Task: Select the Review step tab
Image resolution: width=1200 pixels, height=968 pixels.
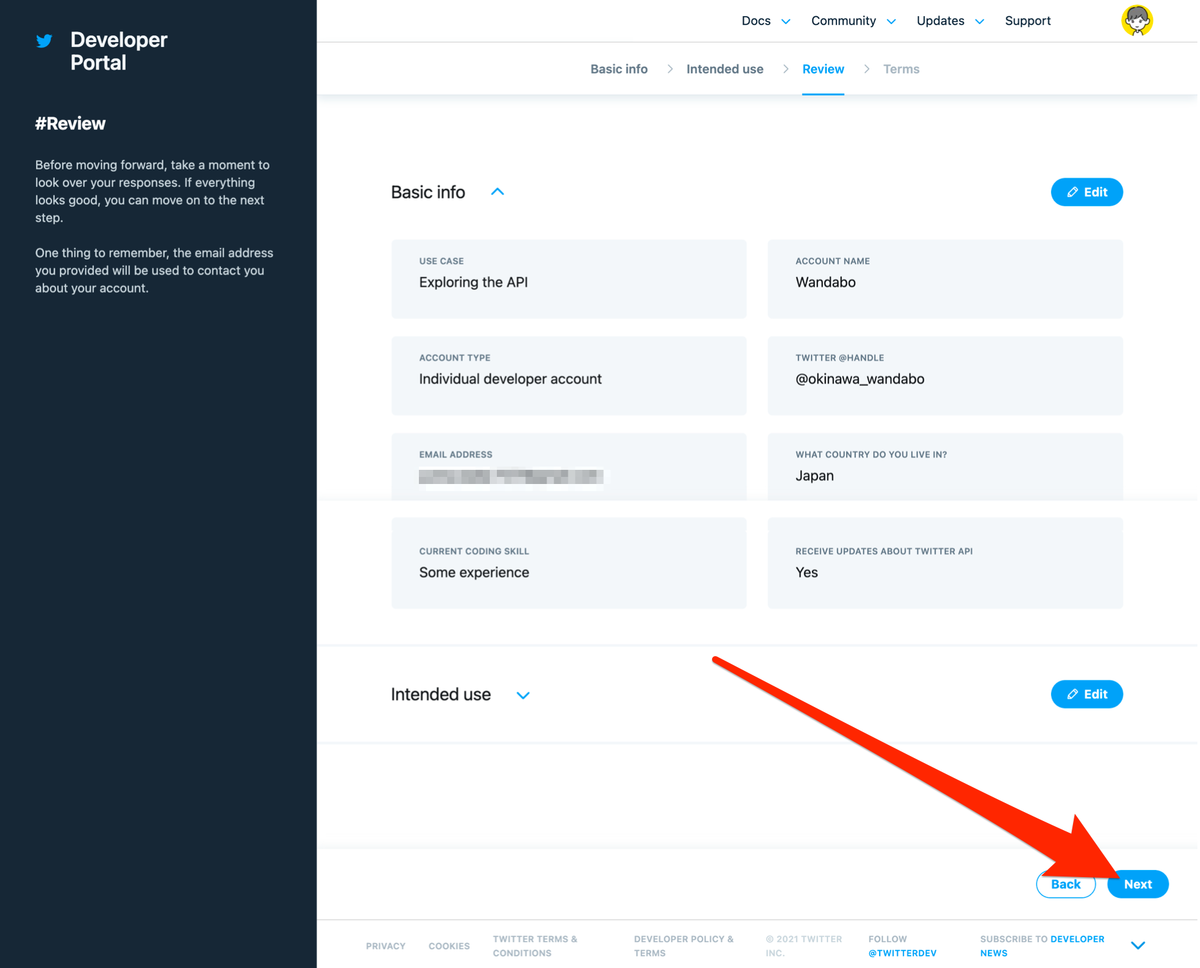Action: point(823,69)
